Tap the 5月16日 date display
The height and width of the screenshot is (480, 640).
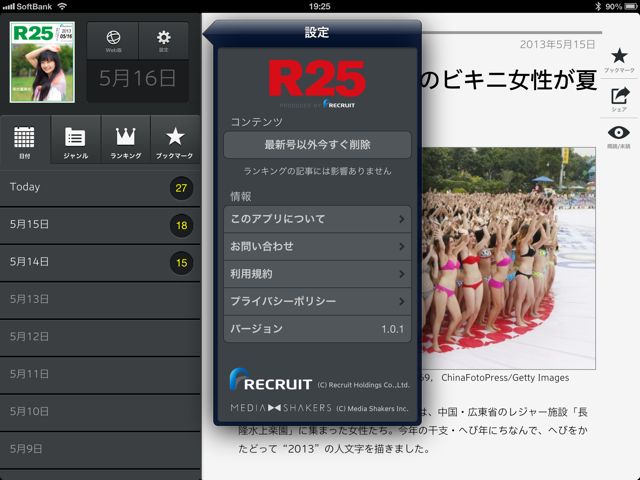pyautogui.click(x=138, y=78)
